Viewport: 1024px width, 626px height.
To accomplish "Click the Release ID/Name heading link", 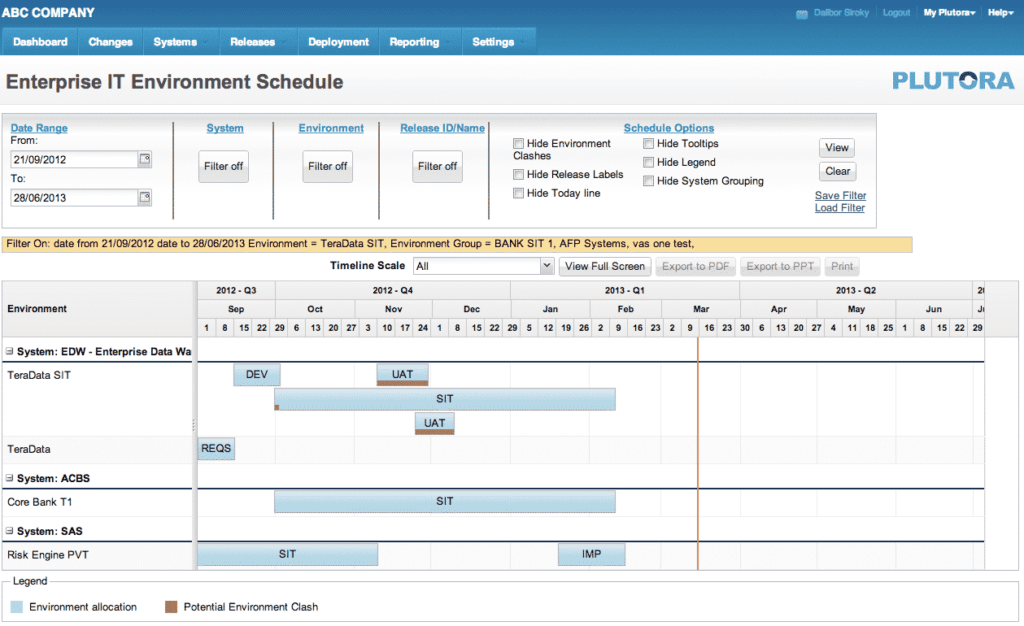I will (x=442, y=128).
